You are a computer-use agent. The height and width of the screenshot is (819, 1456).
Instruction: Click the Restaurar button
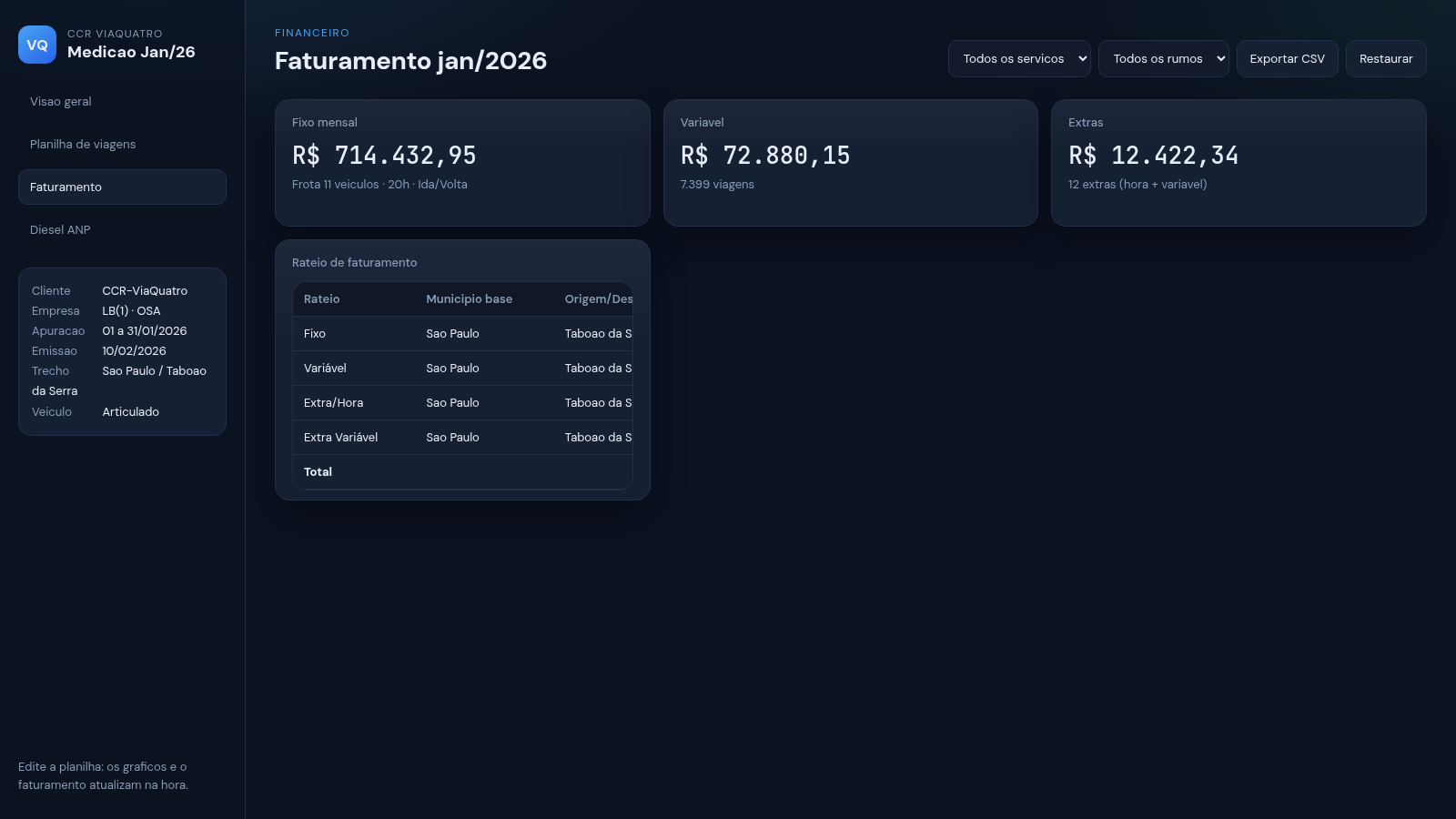click(x=1386, y=59)
